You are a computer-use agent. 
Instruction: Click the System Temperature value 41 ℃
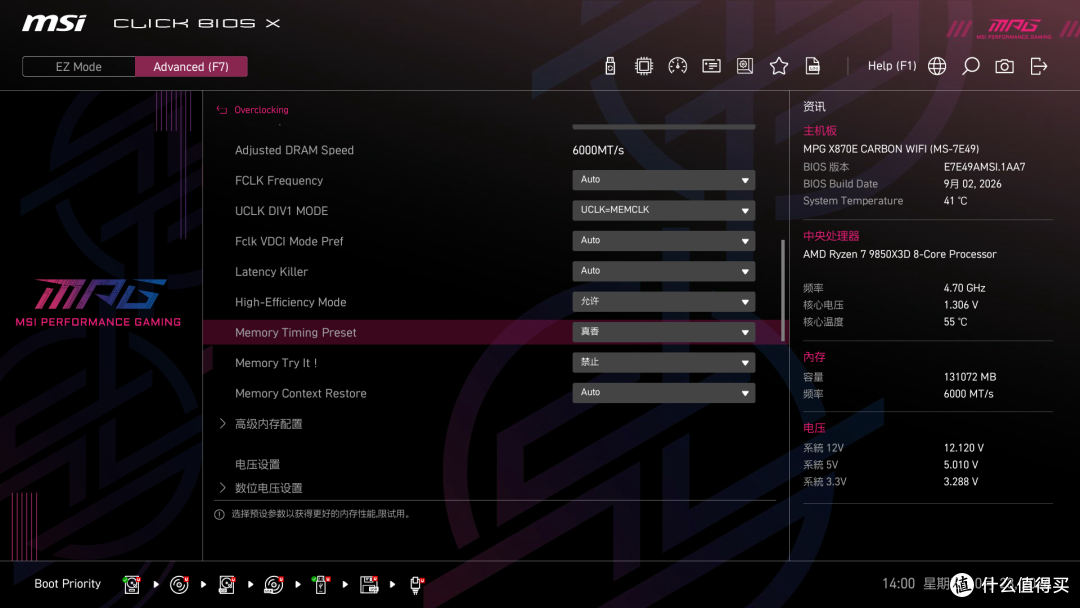coord(955,201)
